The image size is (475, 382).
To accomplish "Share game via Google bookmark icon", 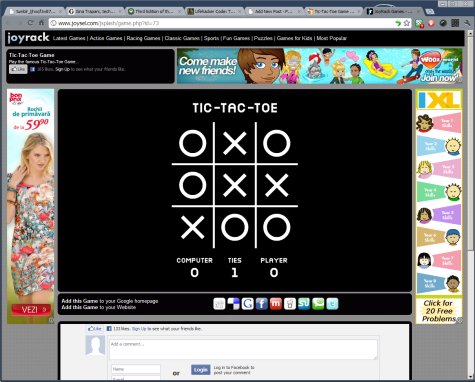I will point(248,304).
